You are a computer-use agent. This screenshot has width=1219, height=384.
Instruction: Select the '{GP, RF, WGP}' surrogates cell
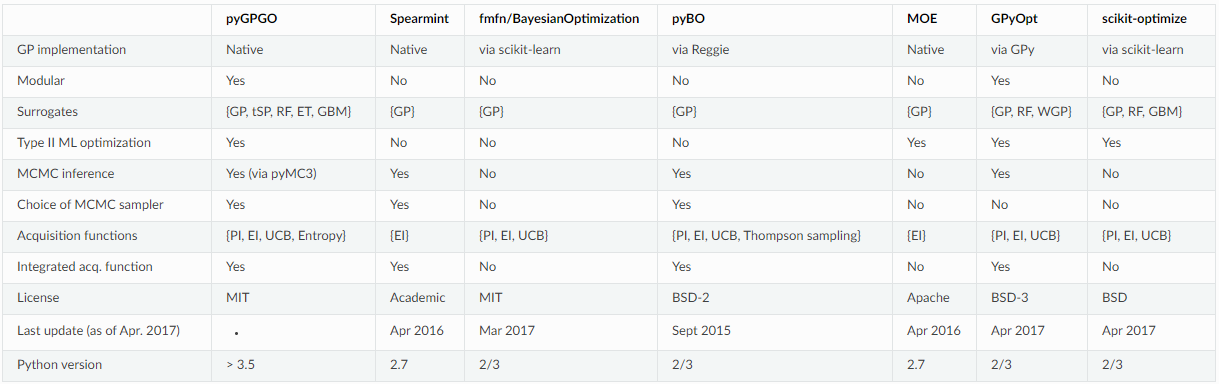[x=1031, y=112]
